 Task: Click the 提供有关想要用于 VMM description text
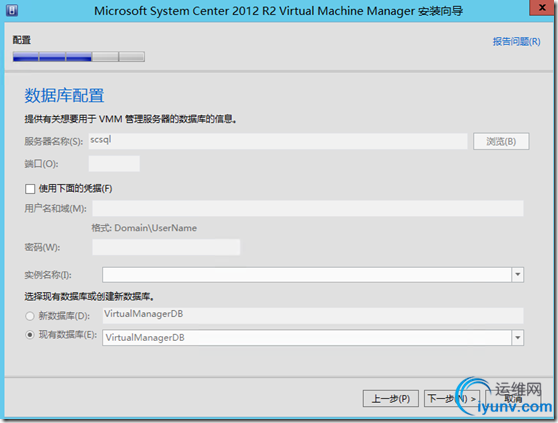[130, 119]
